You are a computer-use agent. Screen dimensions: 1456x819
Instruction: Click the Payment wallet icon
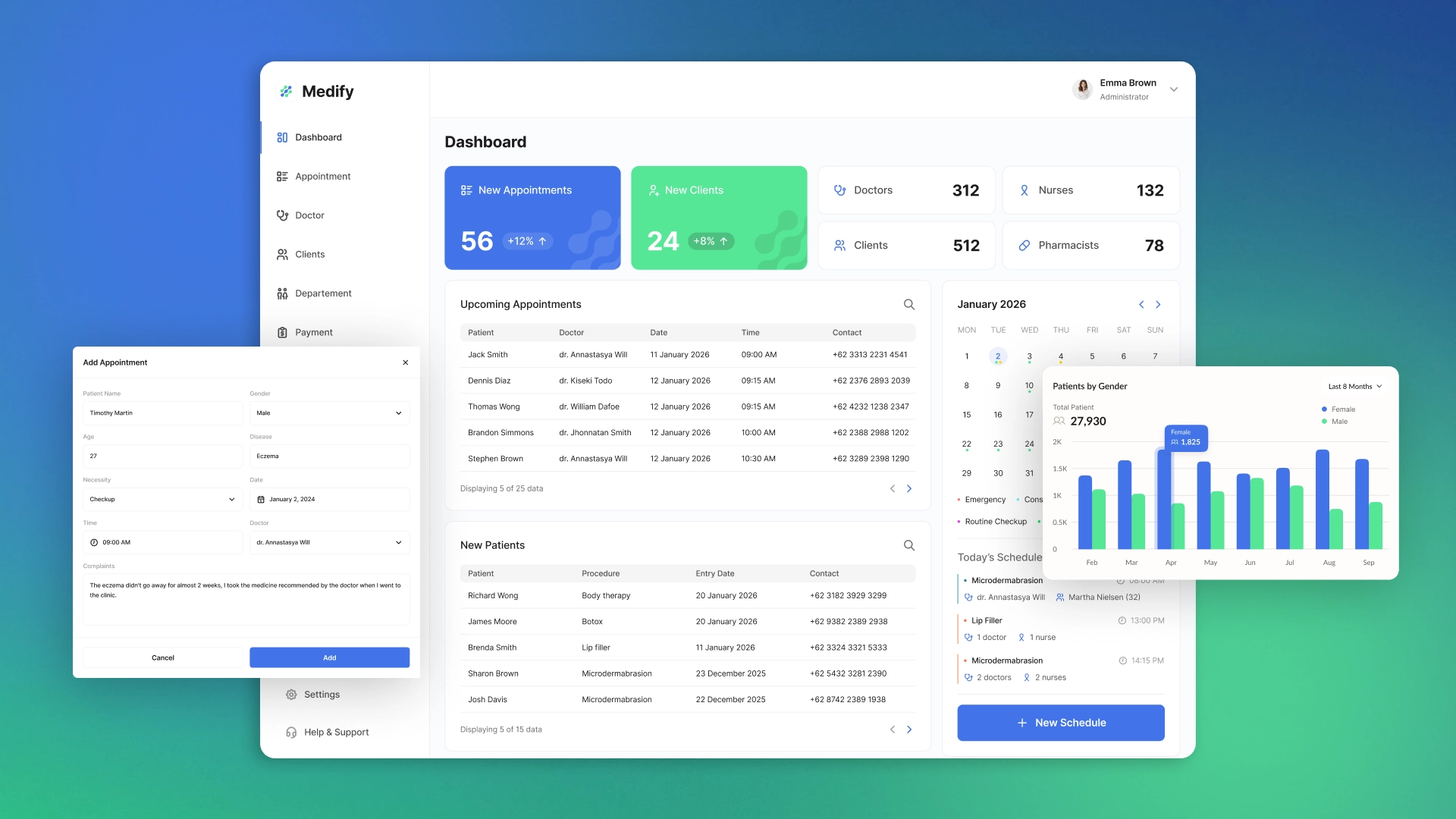point(281,332)
